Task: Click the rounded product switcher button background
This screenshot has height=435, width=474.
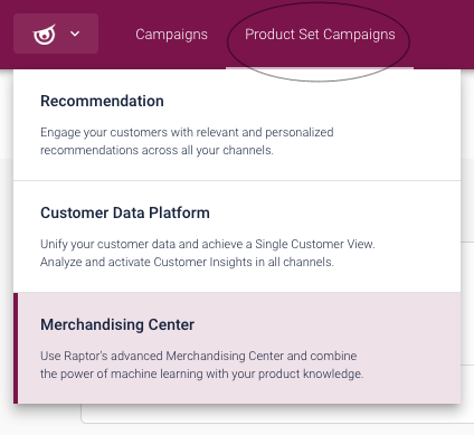Action: click(56, 34)
